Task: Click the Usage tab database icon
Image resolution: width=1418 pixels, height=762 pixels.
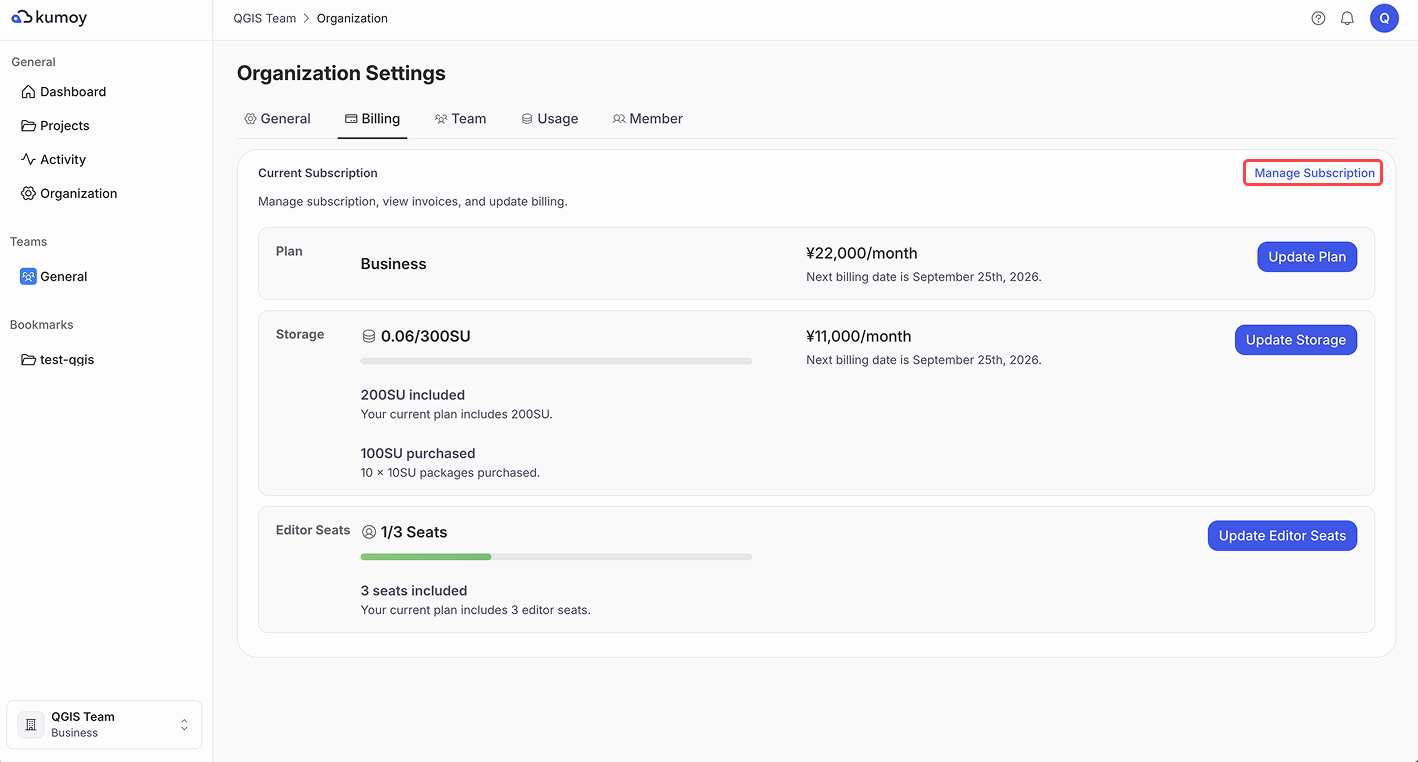Action: (527, 119)
